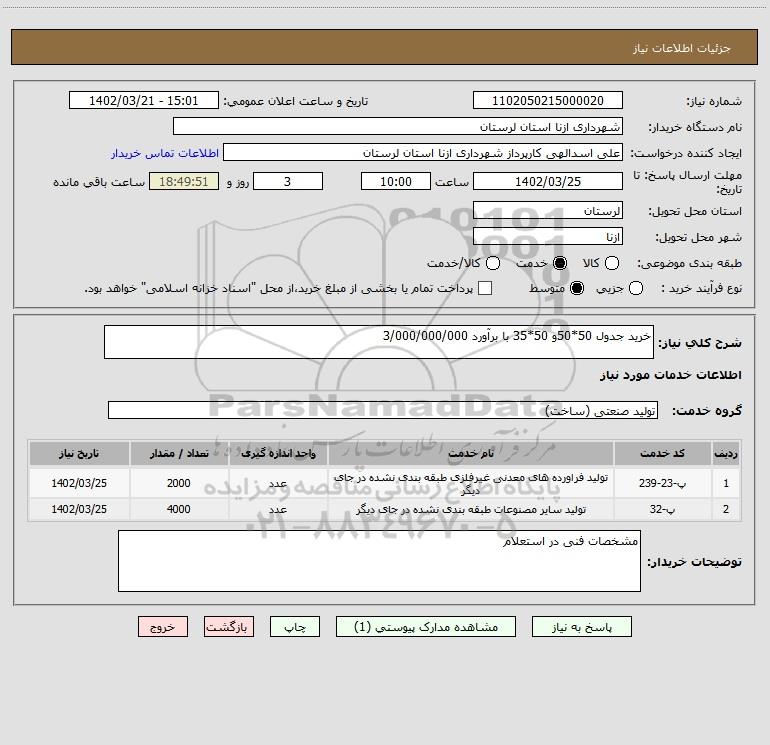The height and width of the screenshot is (745, 770).
Task: Click the need number field 1102050215000020
Action: (x=548, y=100)
